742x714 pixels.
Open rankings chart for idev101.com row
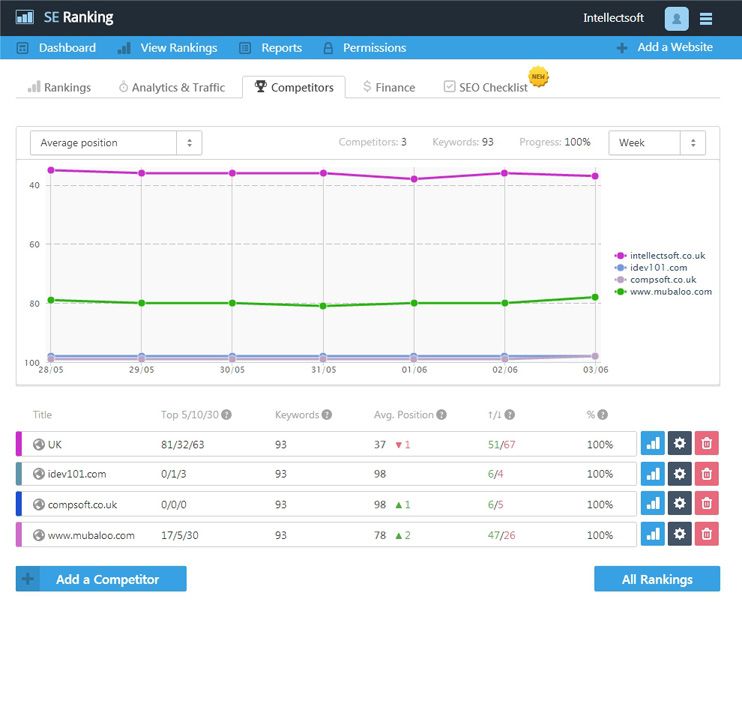click(x=653, y=474)
